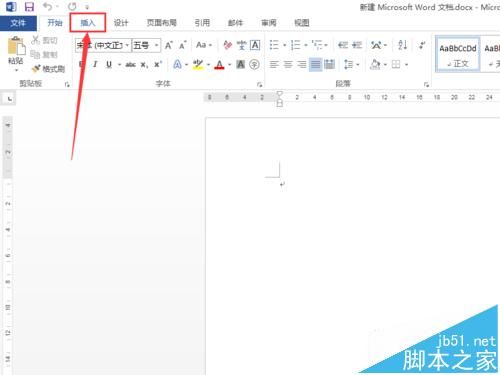The image size is (500, 375).
Task: Click the 复制 copy button
Action: pyautogui.click(x=44, y=54)
